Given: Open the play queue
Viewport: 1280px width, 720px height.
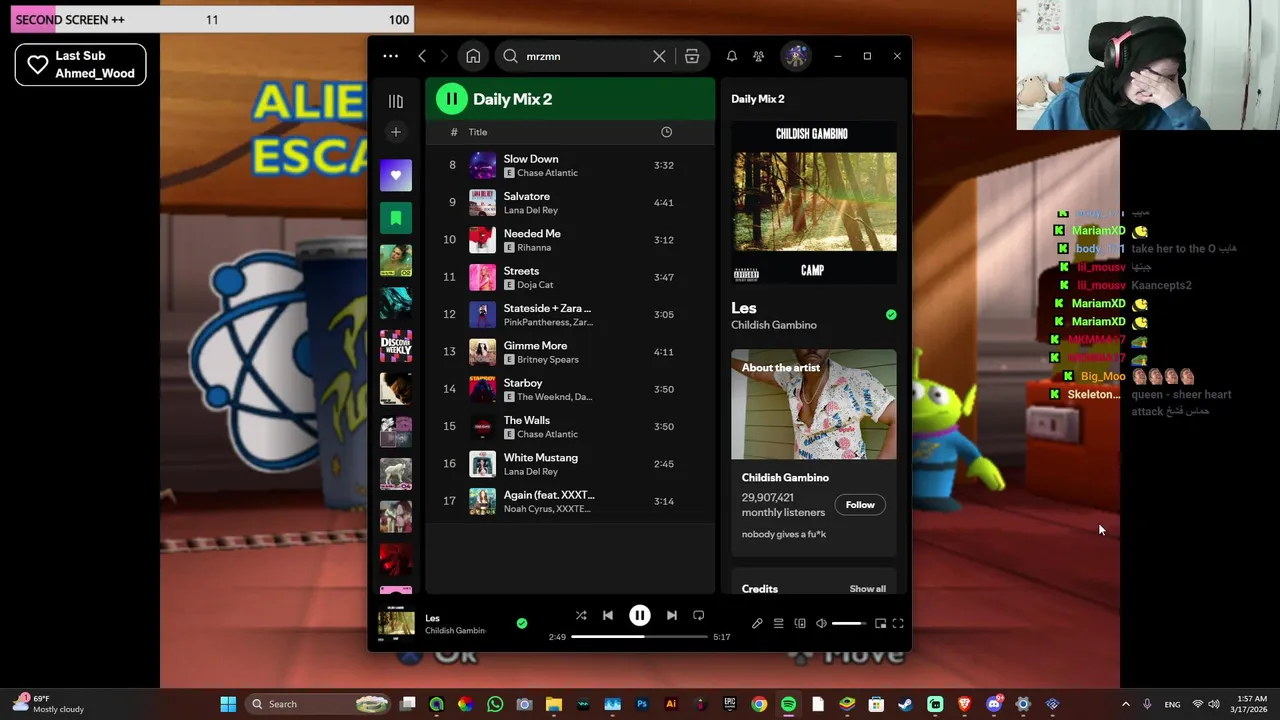Looking at the screenshot, I should point(778,623).
